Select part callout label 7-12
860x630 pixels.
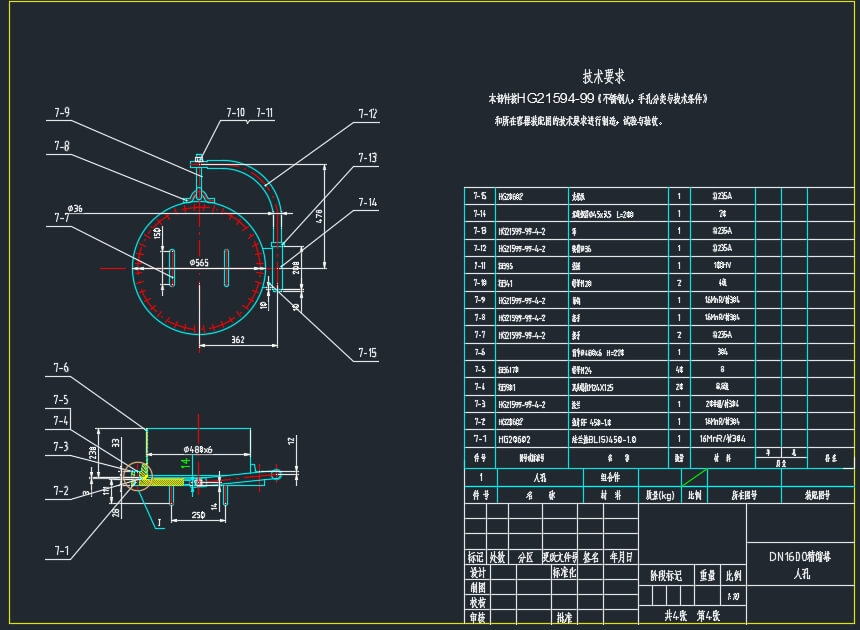coord(368,114)
